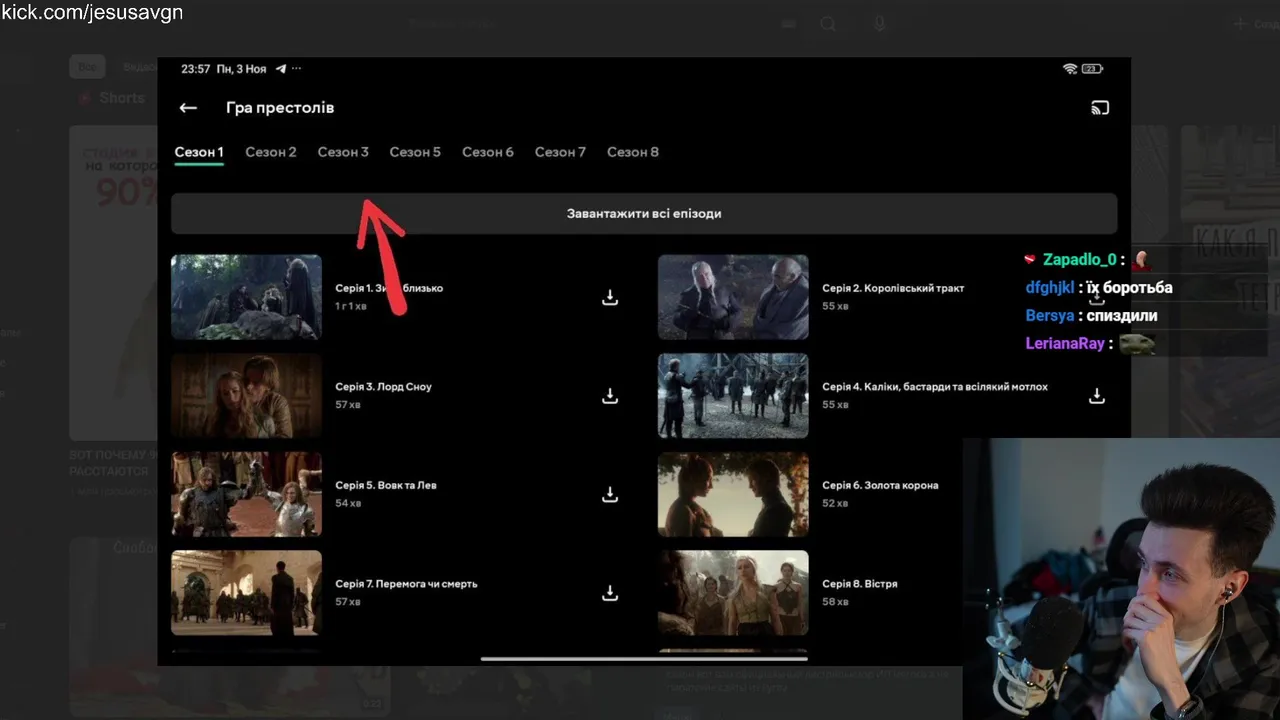Download Серія 7. Перемога чи смерть
Viewport: 1280px width, 720px height.
[x=610, y=593]
